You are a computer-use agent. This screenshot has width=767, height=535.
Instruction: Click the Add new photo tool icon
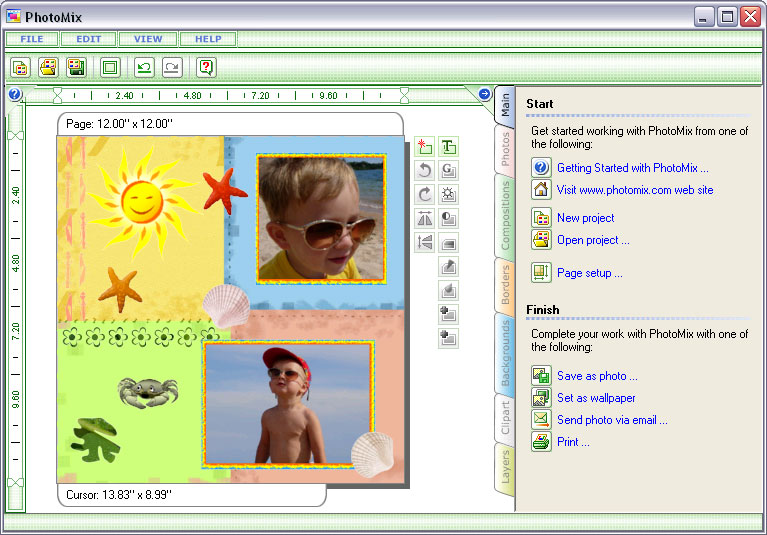click(x=424, y=147)
